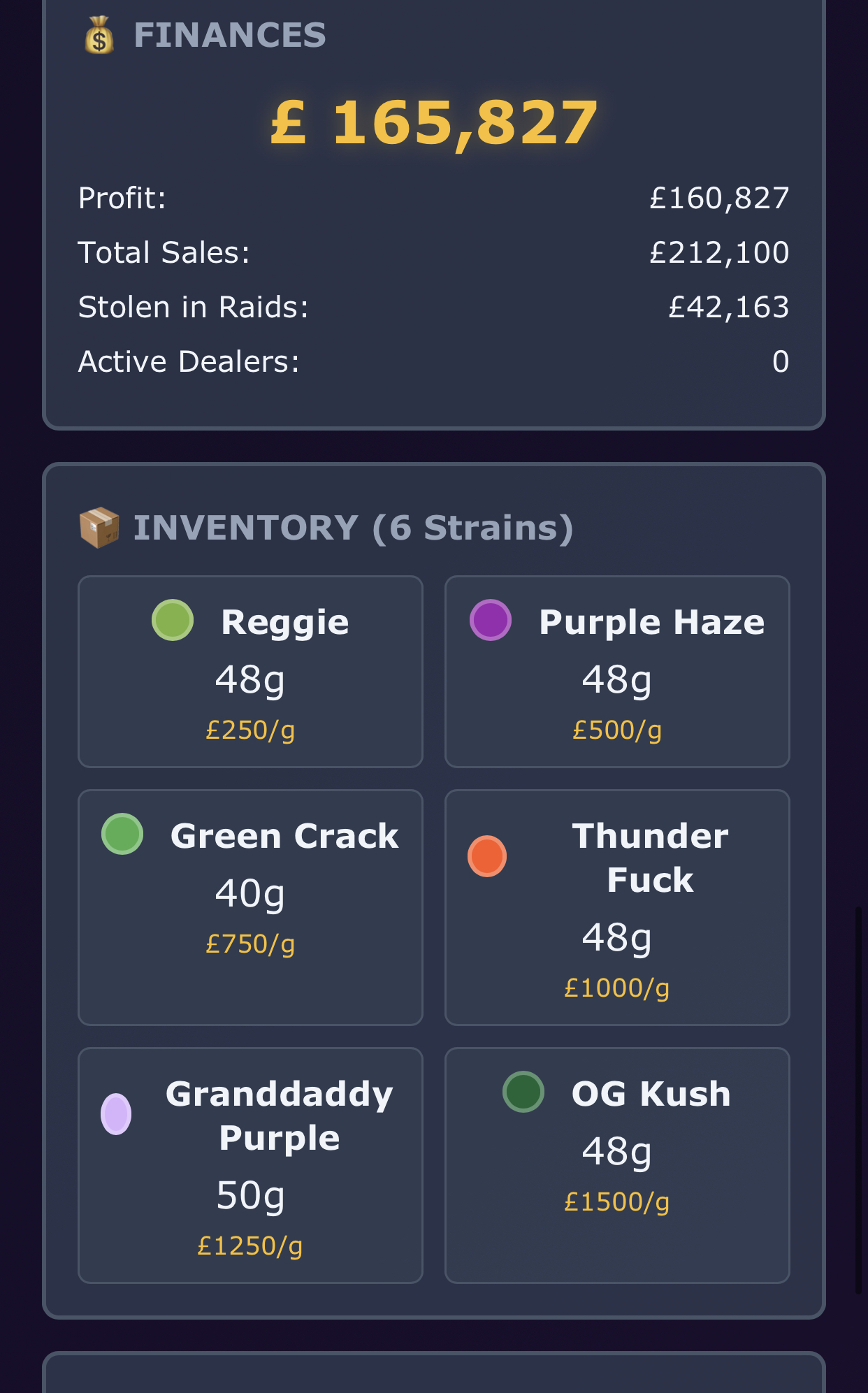Click the Reggie light-green strain dot
The image size is (868, 1393).
coord(173,620)
